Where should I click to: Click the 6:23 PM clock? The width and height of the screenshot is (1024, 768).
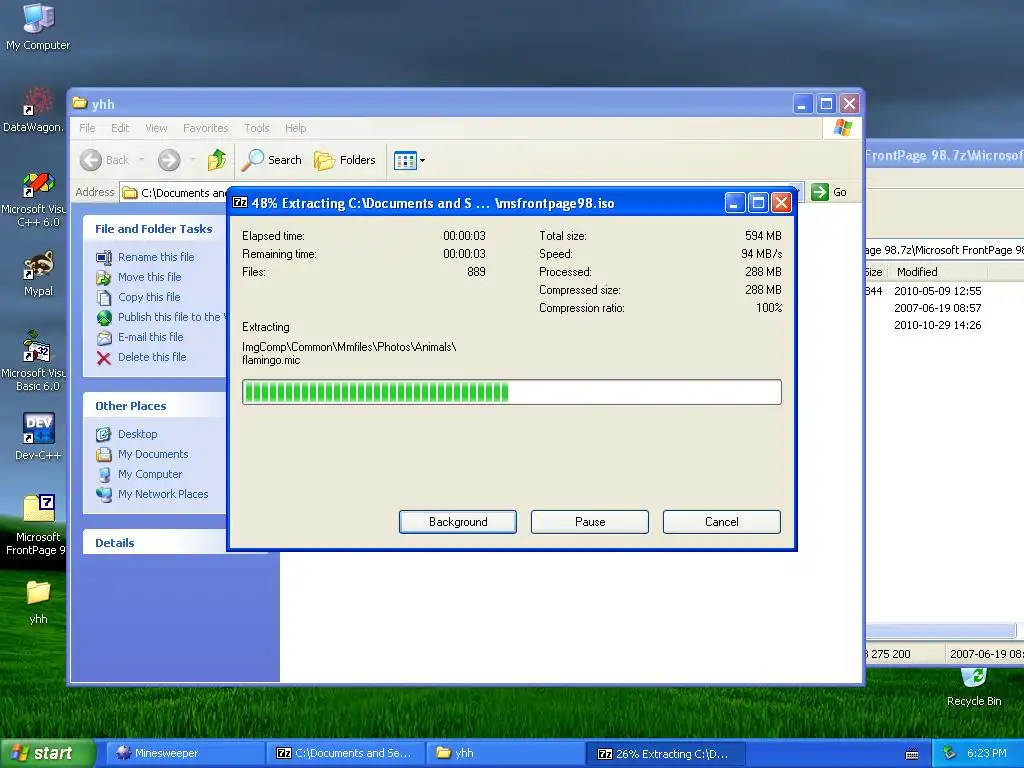(x=987, y=753)
